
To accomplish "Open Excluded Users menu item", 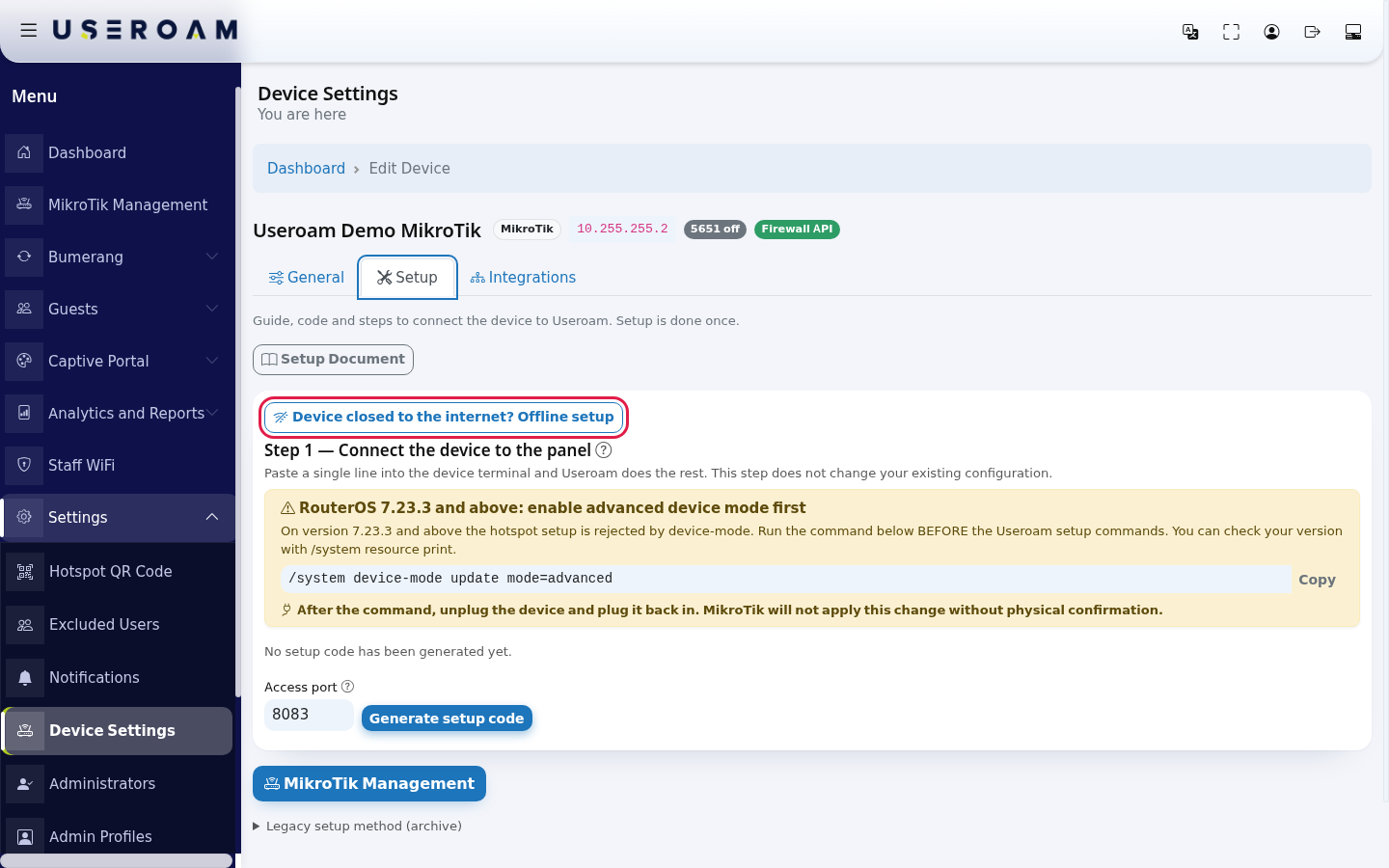I will pos(118,625).
